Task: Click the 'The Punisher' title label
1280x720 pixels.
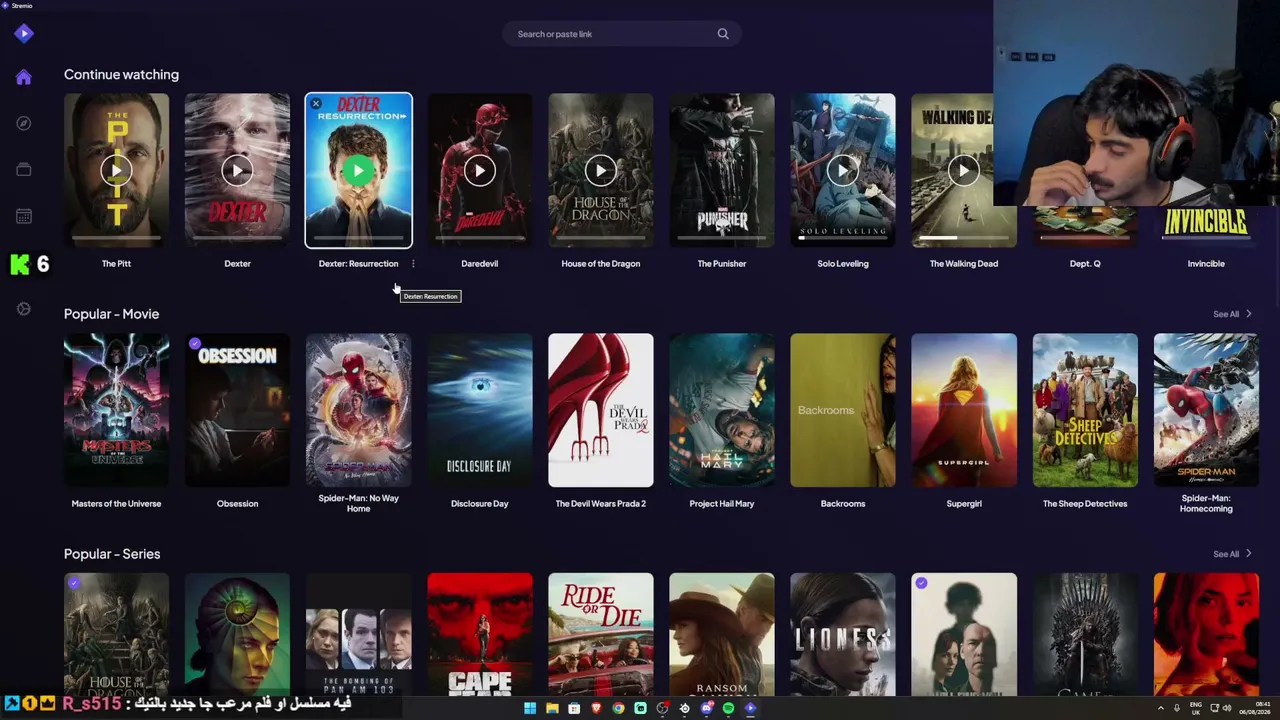Action: click(721, 264)
